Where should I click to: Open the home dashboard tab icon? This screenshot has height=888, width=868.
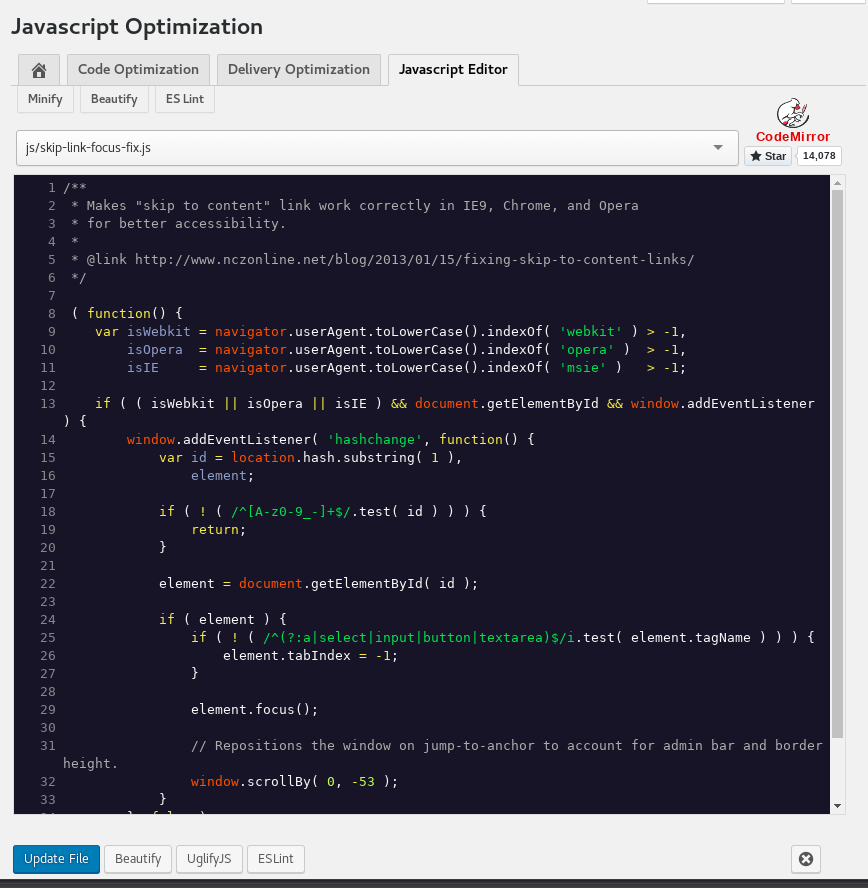tap(39, 70)
